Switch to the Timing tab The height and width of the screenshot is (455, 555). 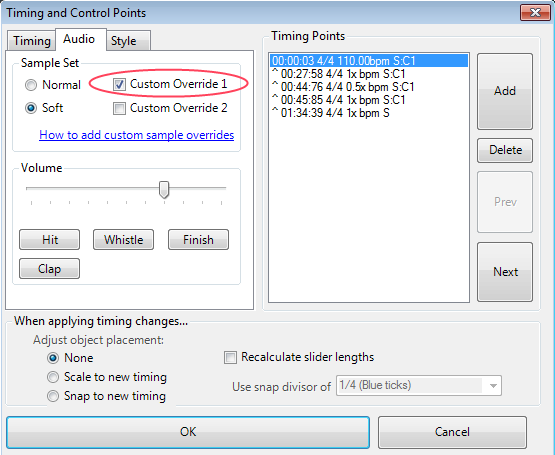pos(32,41)
